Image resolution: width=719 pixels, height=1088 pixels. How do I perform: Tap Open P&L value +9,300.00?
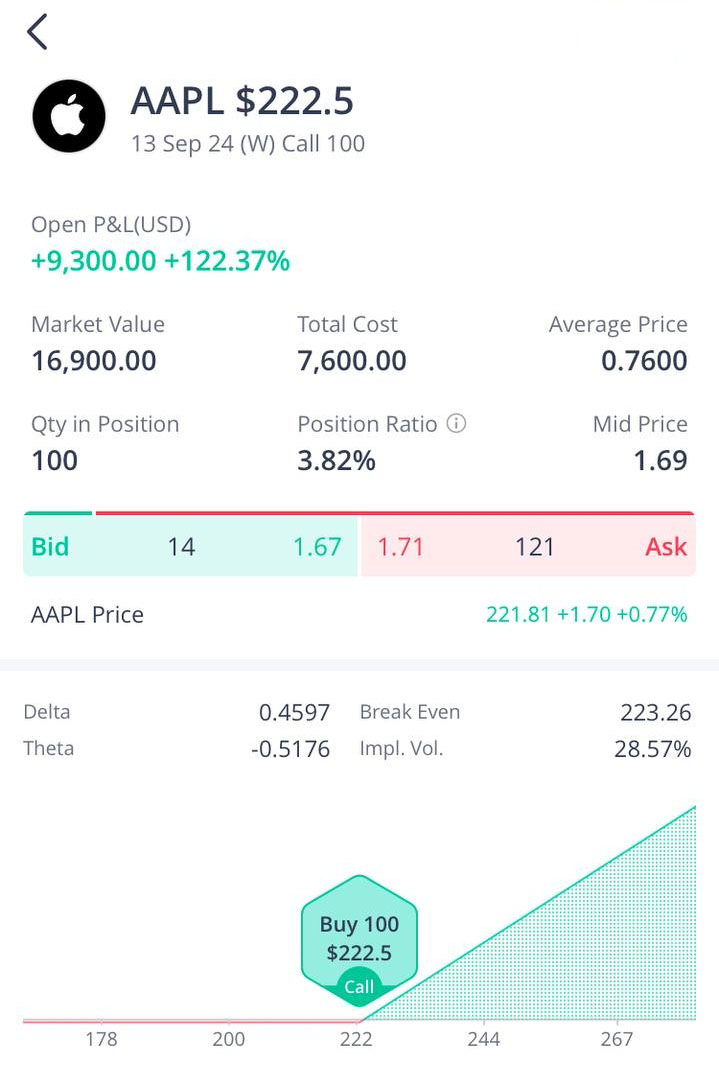click(94, 261)
